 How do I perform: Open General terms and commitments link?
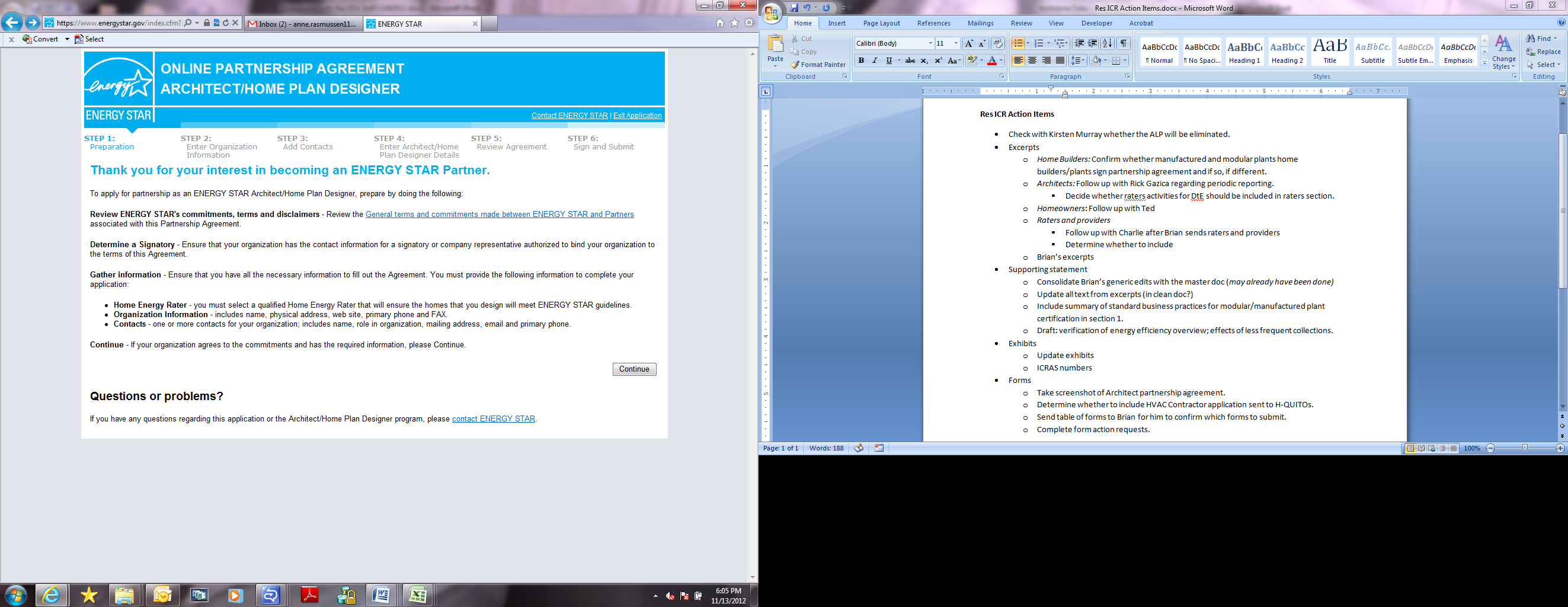500,215
